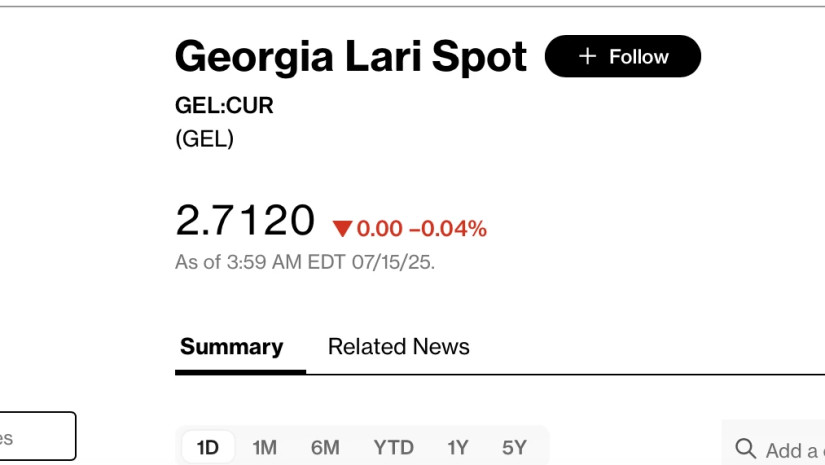Click the plus icon in the Follow button

coord(587,57)
